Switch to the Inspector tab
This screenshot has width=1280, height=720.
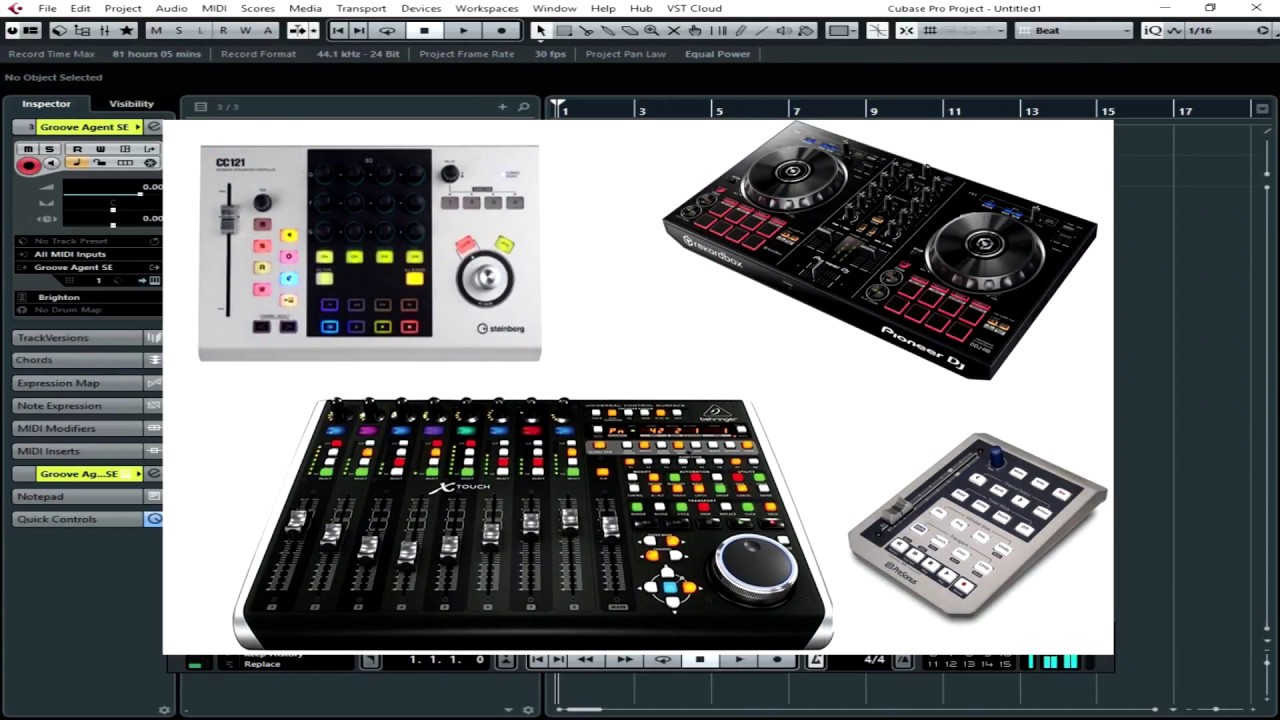coord(46,104)
